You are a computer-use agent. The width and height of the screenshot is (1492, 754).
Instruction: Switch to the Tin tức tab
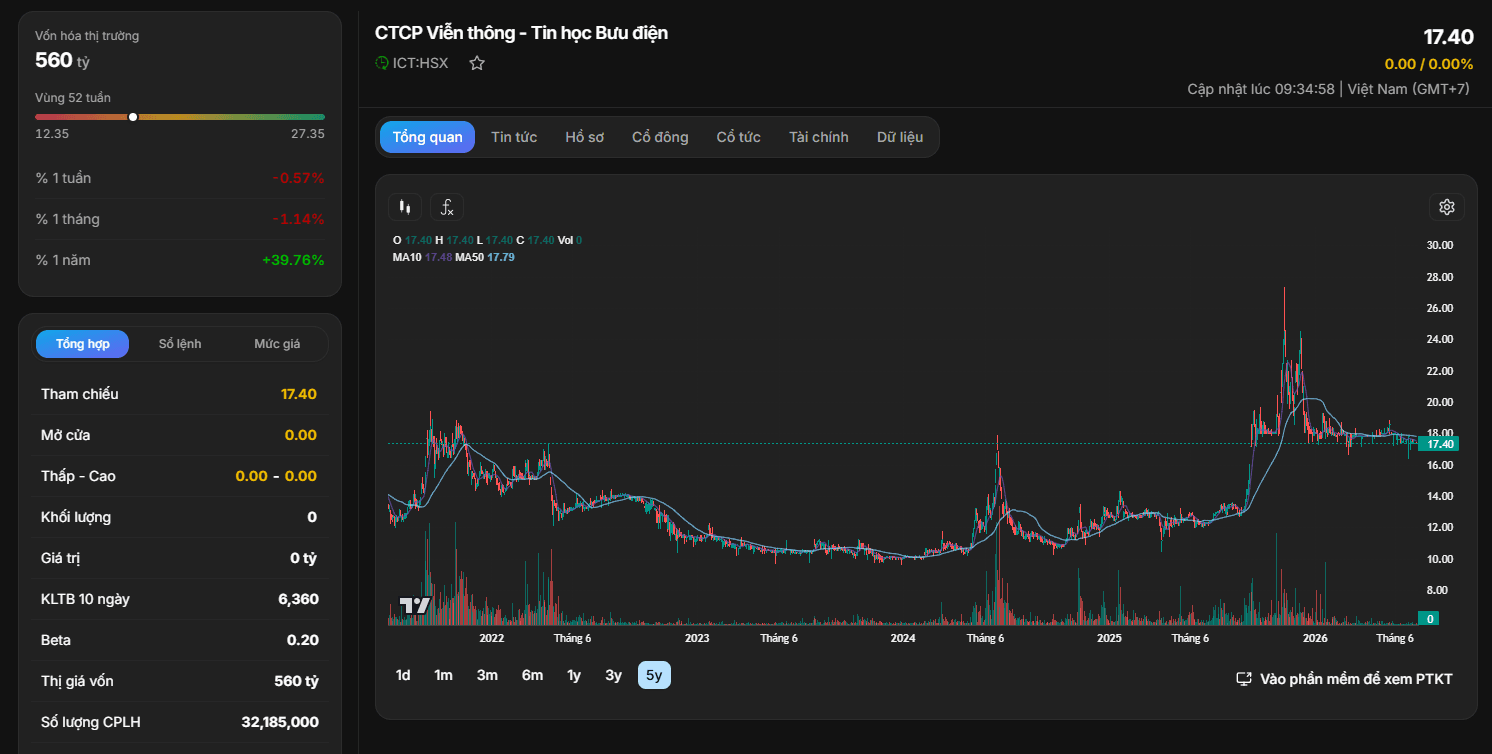pos(514,137)
